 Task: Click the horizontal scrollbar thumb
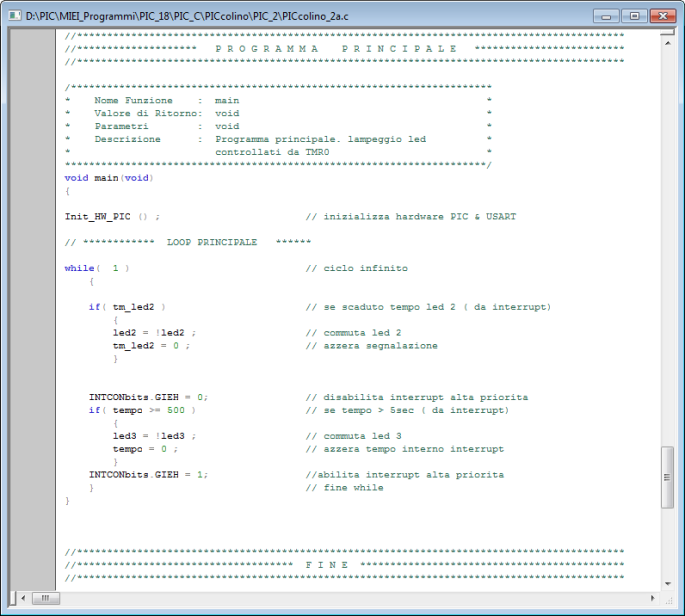click(x=44, y=598)
